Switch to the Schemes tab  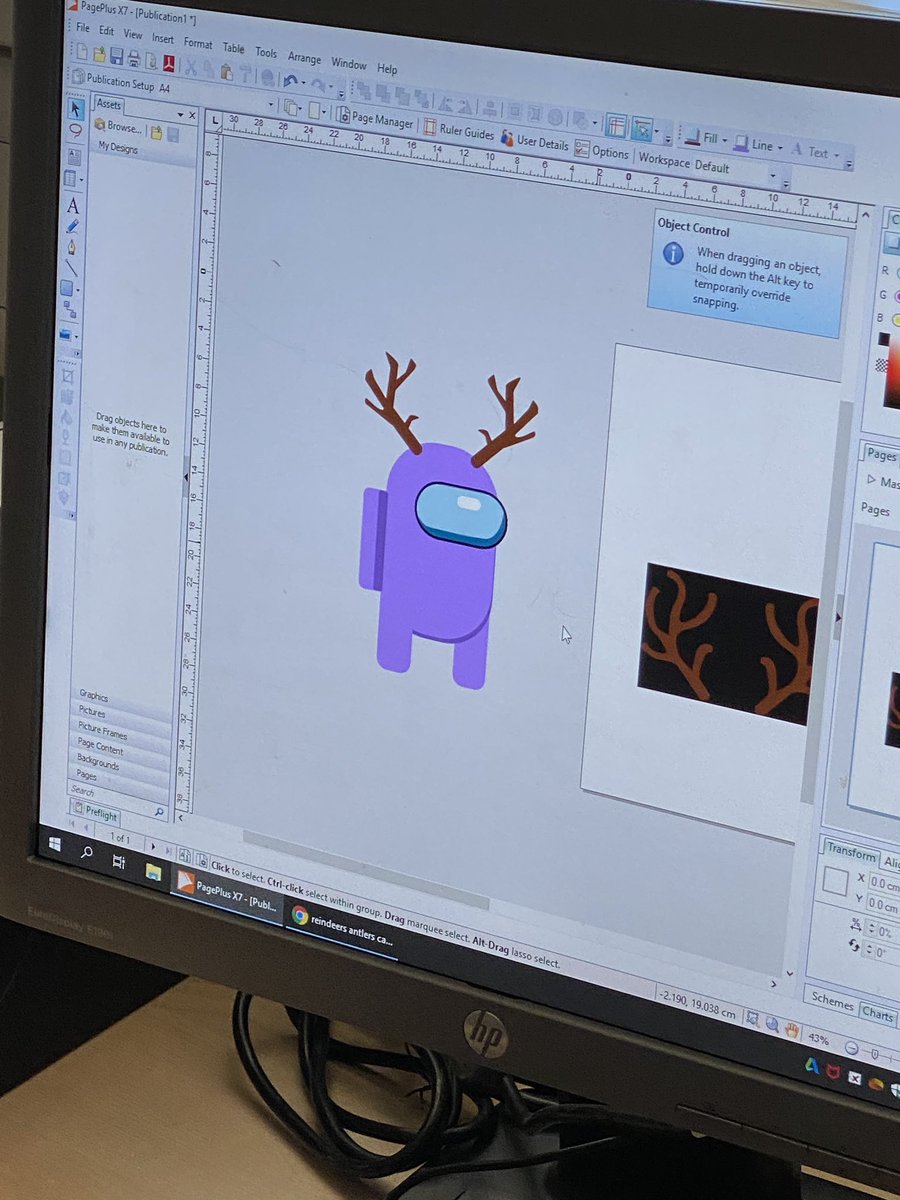coord(832,1003)
